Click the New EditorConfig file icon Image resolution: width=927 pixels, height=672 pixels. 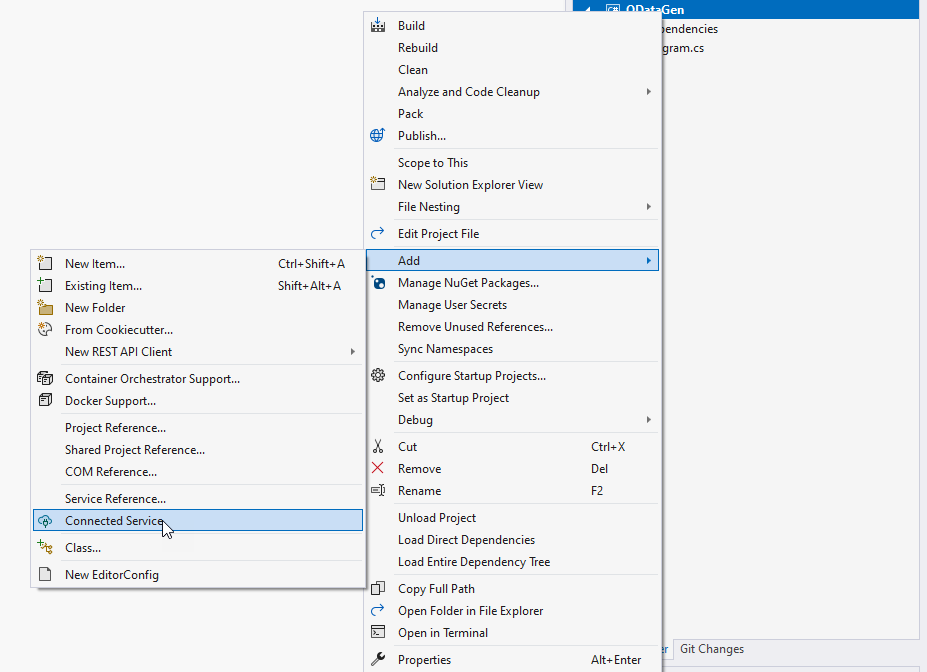pos(45,574)
